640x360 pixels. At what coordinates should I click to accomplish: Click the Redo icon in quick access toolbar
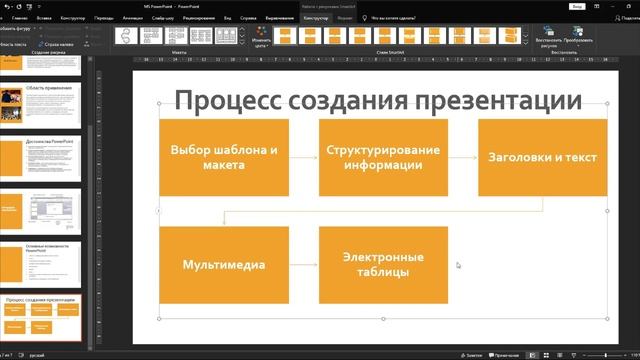pyautogui.click(x=19, y=7)
